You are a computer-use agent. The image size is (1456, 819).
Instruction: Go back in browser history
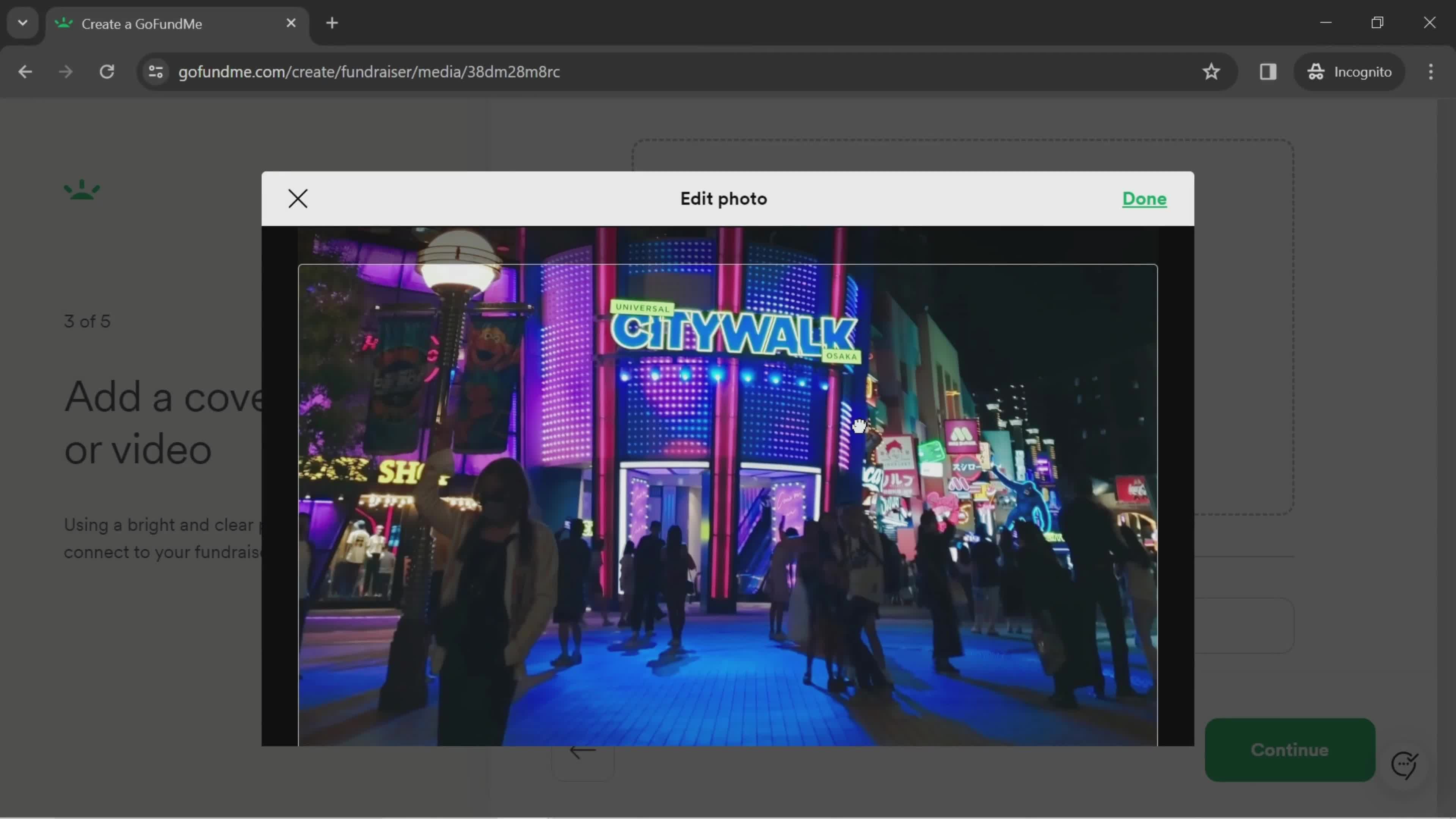[x=25, y=72]
